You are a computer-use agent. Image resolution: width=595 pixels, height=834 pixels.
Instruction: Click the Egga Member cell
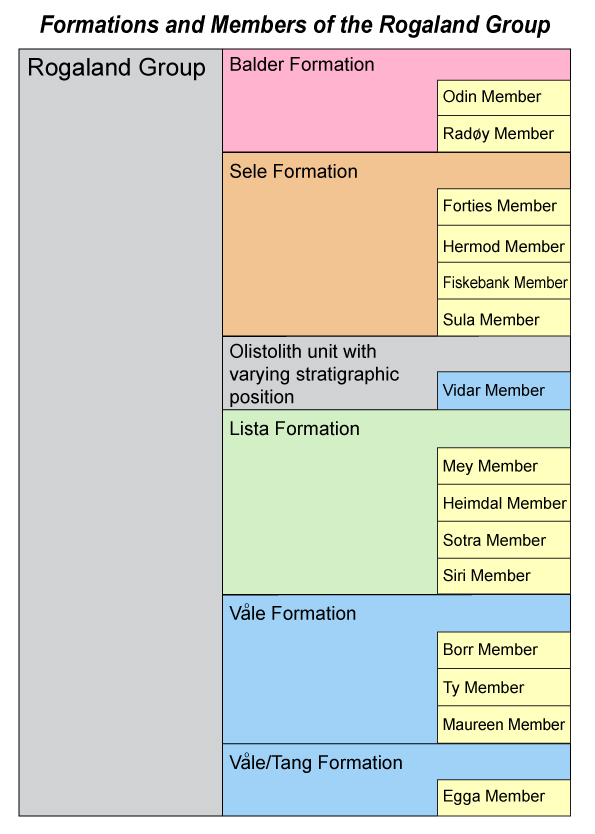coord(504,797)
